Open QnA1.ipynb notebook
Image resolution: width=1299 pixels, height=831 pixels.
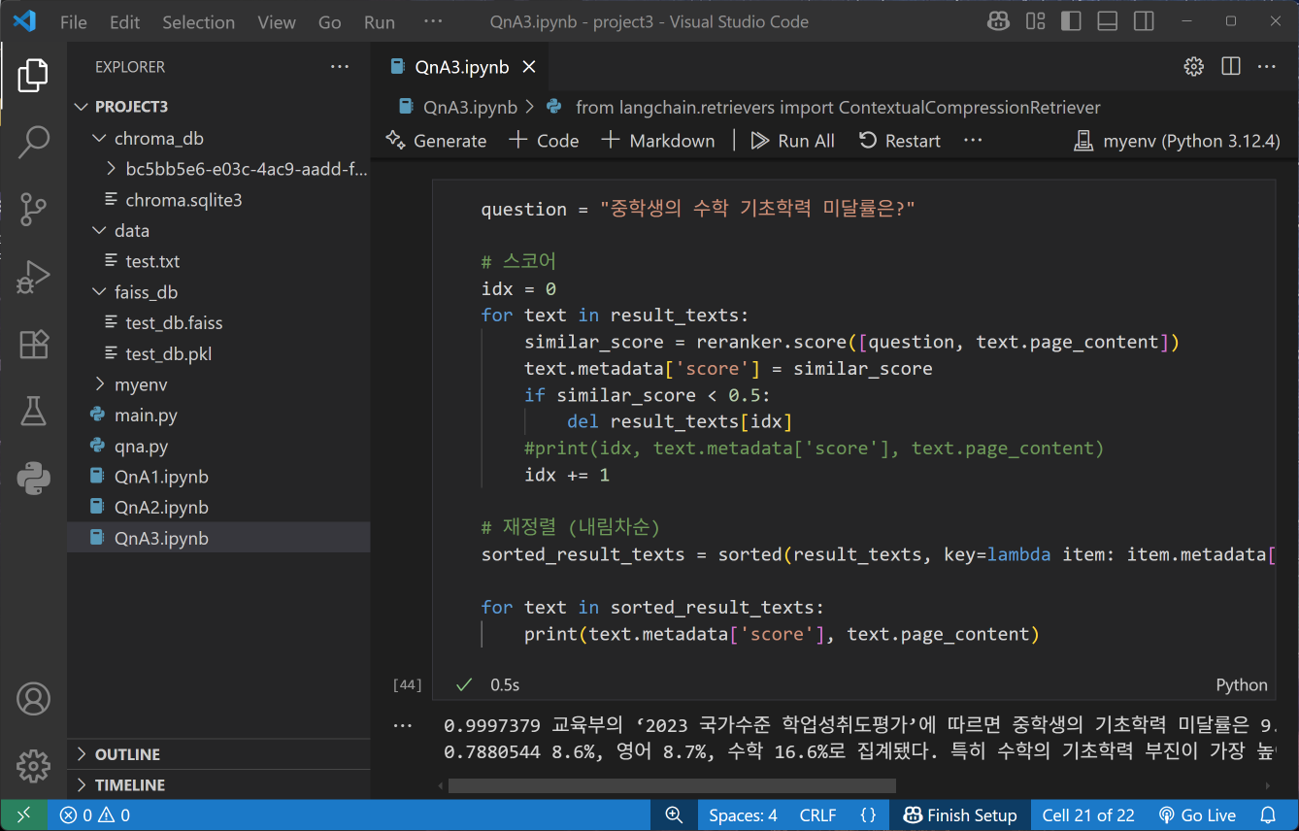click(x=219, y=477)
